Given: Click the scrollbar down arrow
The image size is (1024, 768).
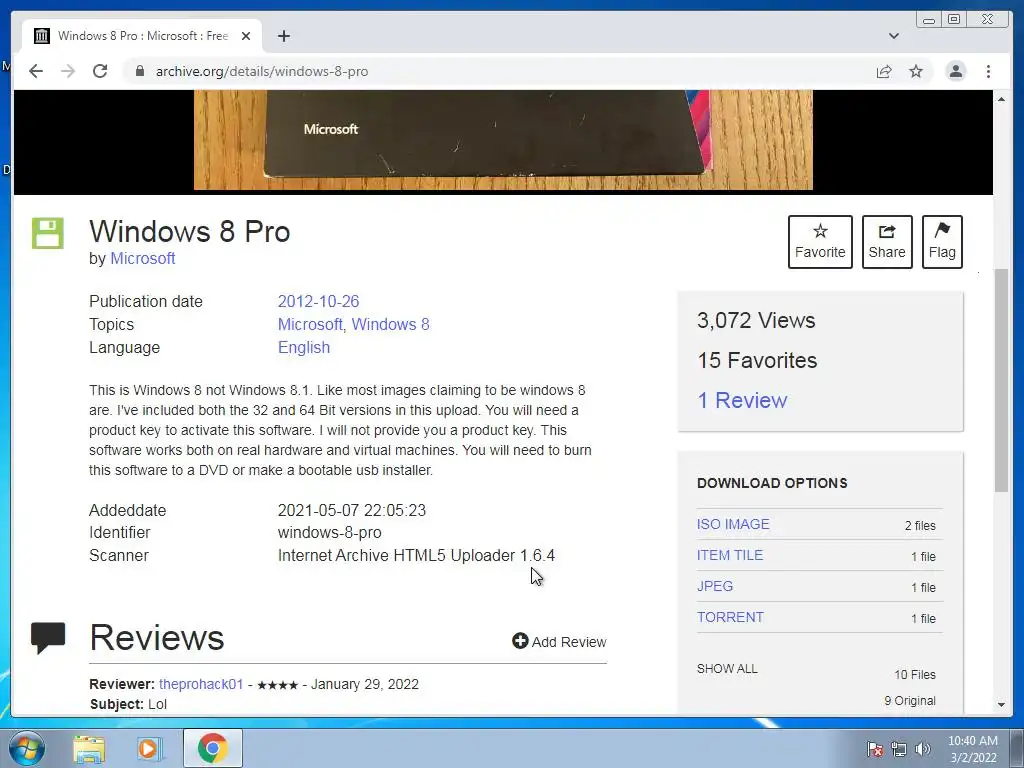Looking at the screenshot, I should [1001, 705].
